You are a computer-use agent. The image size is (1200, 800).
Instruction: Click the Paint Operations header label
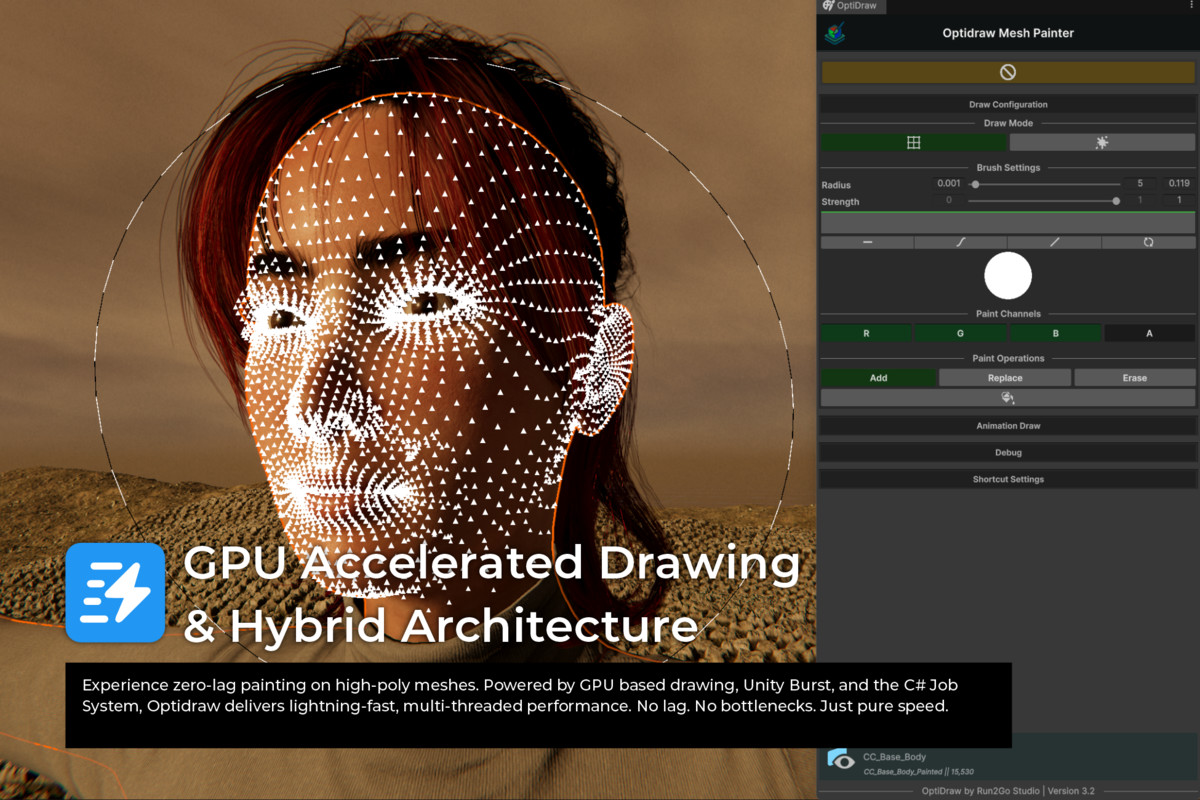pos(1008,358)
